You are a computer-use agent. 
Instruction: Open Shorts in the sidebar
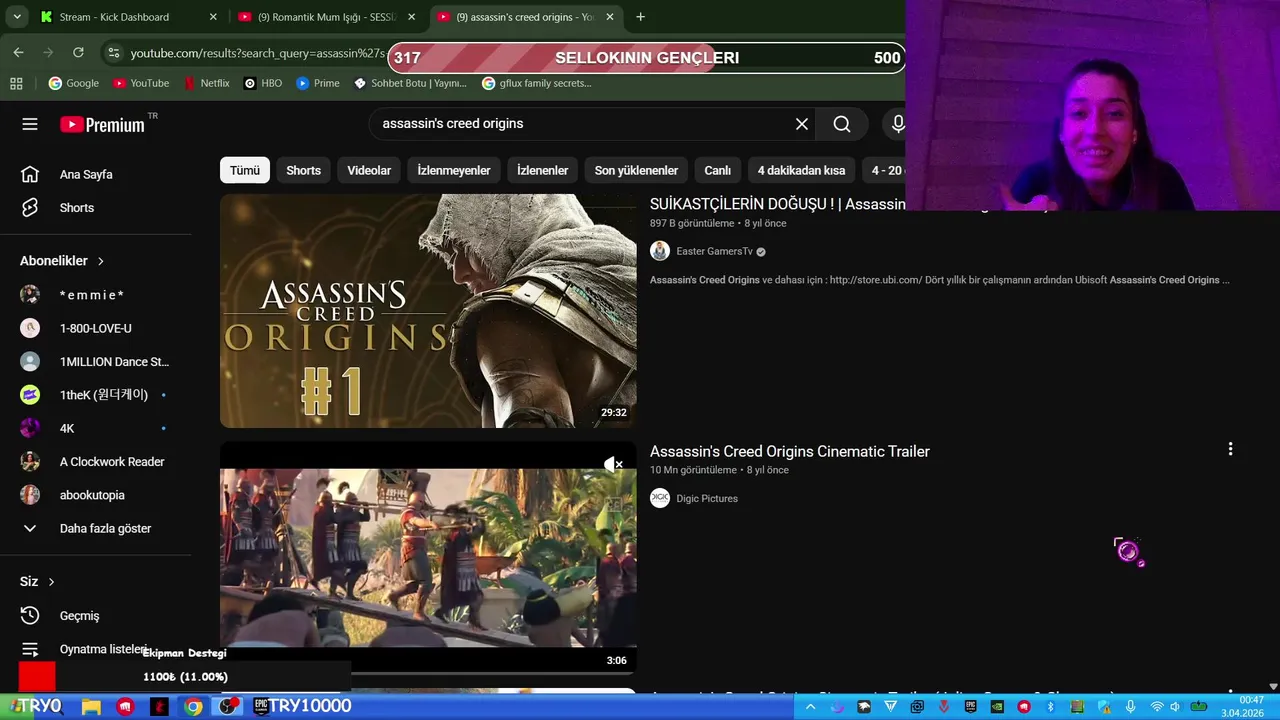point(96,208)
